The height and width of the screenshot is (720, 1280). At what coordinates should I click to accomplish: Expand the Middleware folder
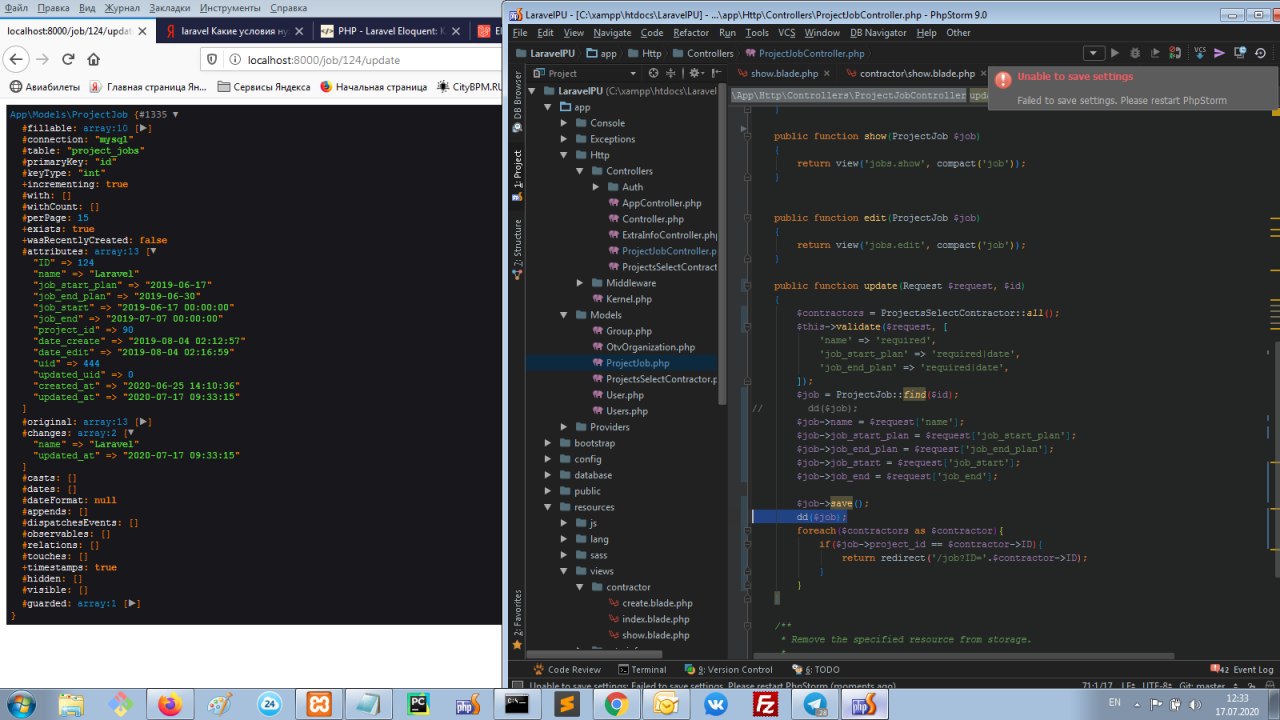580,283
